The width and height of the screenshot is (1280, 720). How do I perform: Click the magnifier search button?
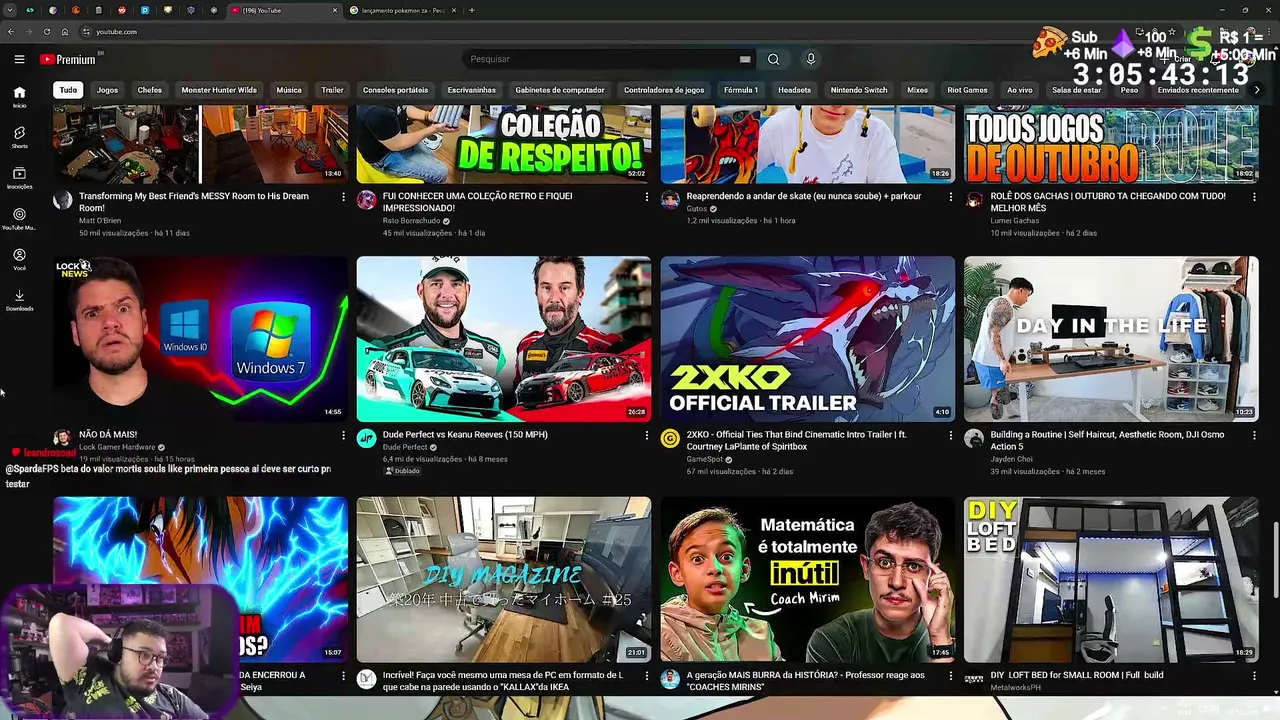pyautogui.click(x=773, y=59)
